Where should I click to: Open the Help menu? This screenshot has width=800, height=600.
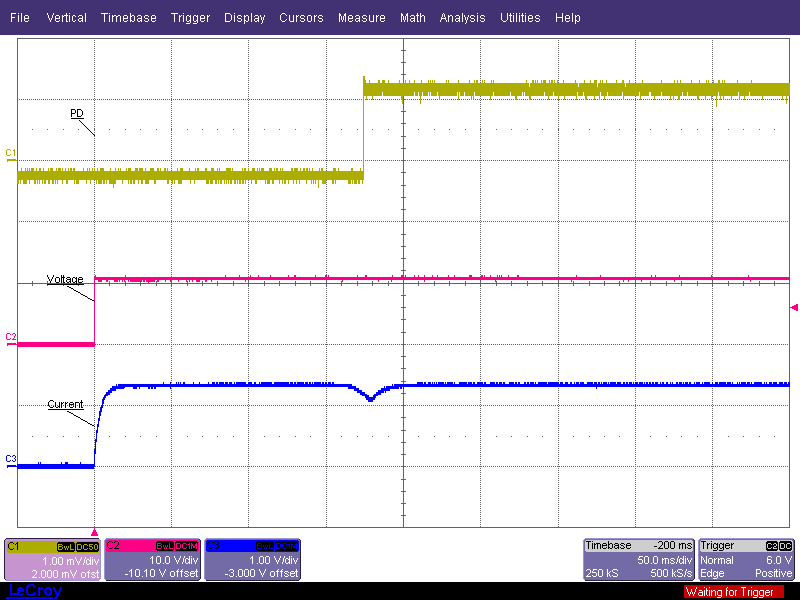tap(567, 18)
